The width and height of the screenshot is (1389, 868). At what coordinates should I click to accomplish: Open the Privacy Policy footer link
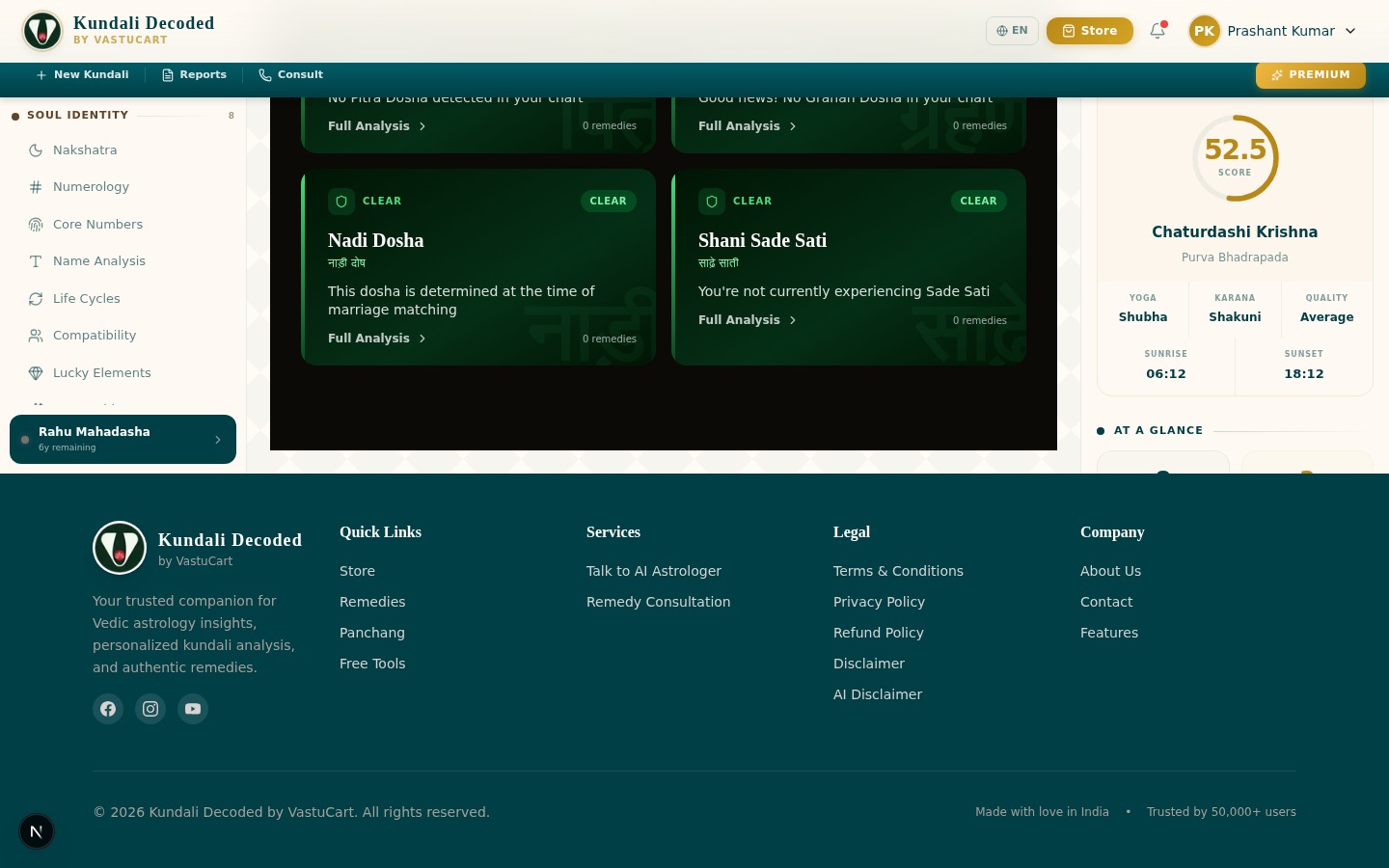[879, 602]
